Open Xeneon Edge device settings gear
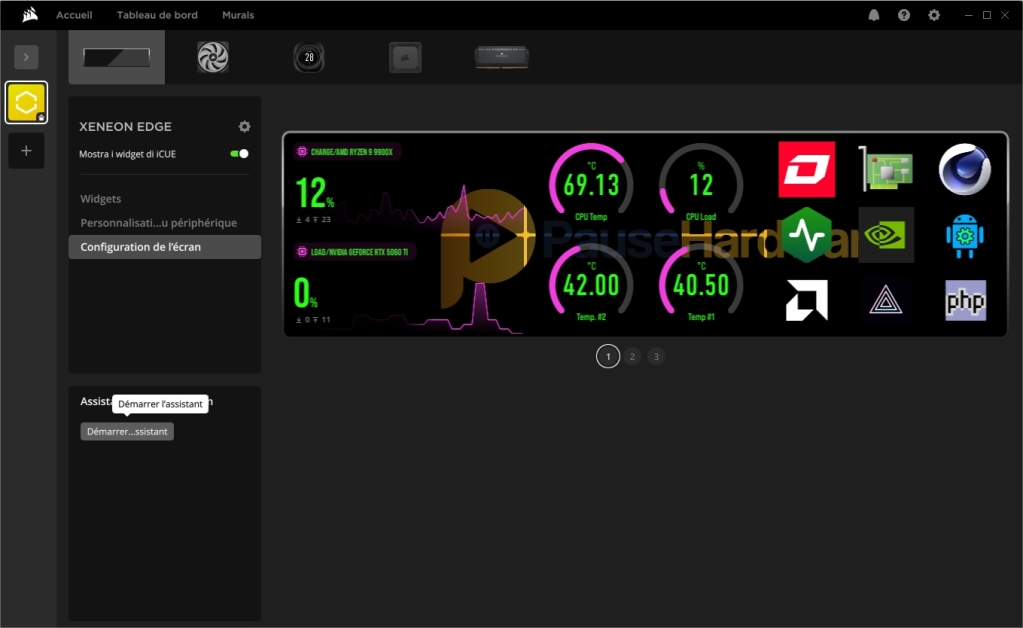Screen dimensions: 1023x628 [244, 127]
